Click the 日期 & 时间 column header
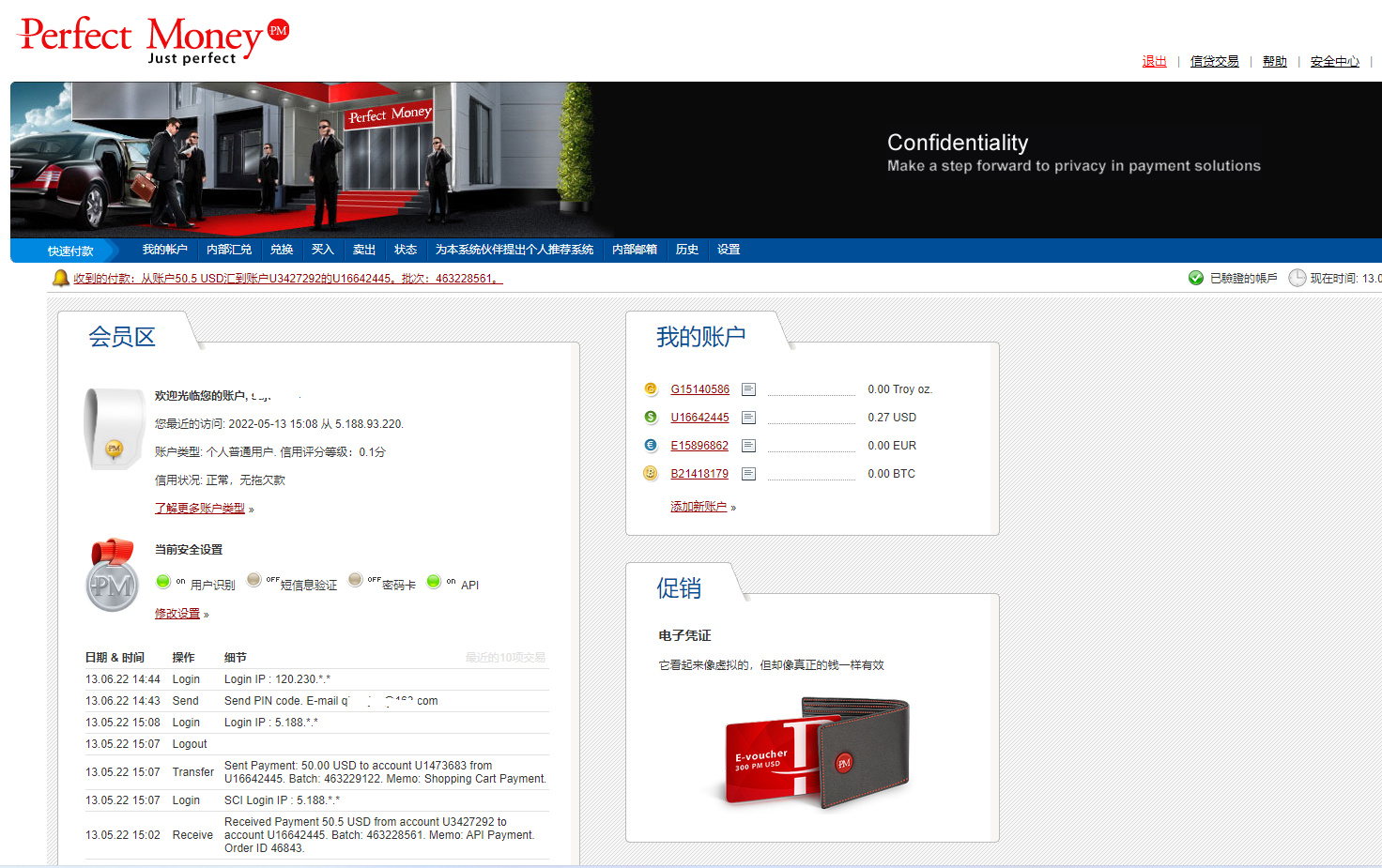This screenshot has height=868, width=1382. tap(115, 658)
